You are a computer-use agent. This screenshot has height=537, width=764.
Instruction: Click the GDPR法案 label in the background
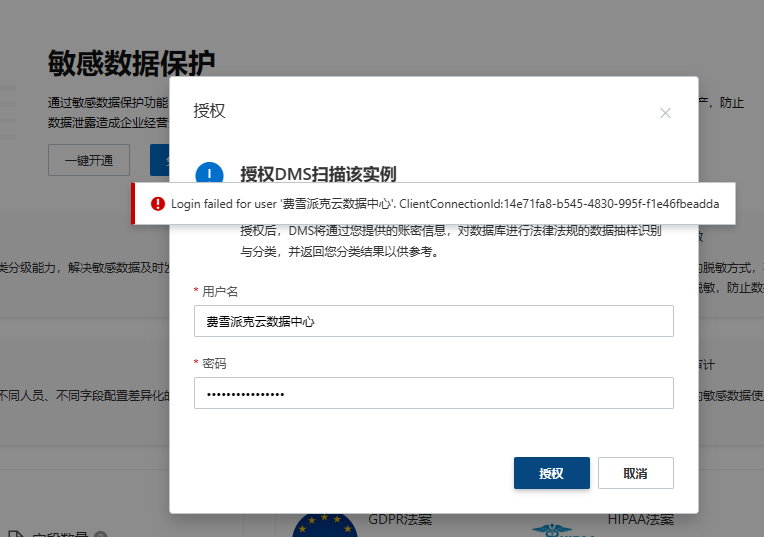click(x=400, y=519)
